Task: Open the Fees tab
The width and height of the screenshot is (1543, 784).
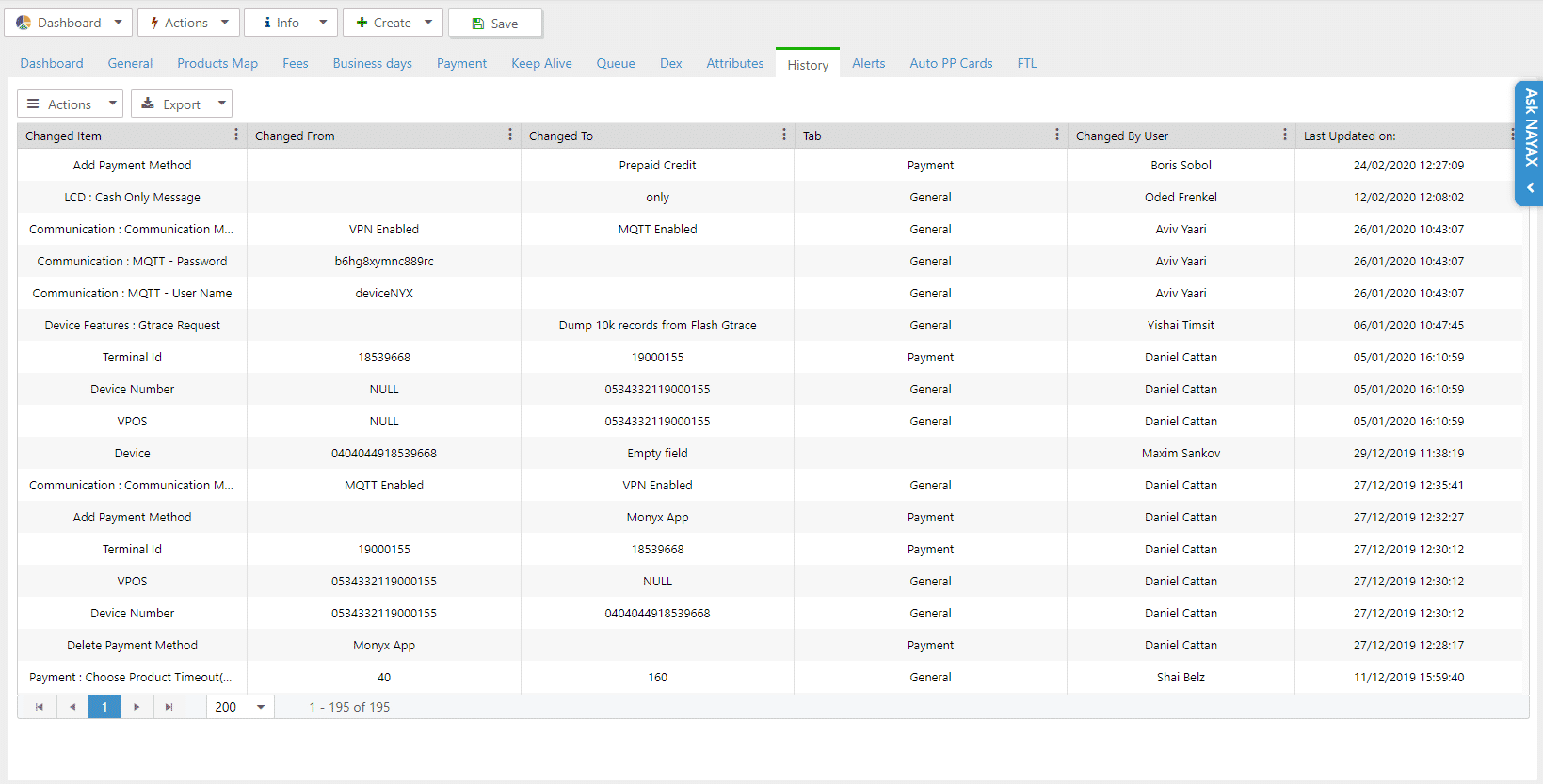Action: click(x=296, y=63)
